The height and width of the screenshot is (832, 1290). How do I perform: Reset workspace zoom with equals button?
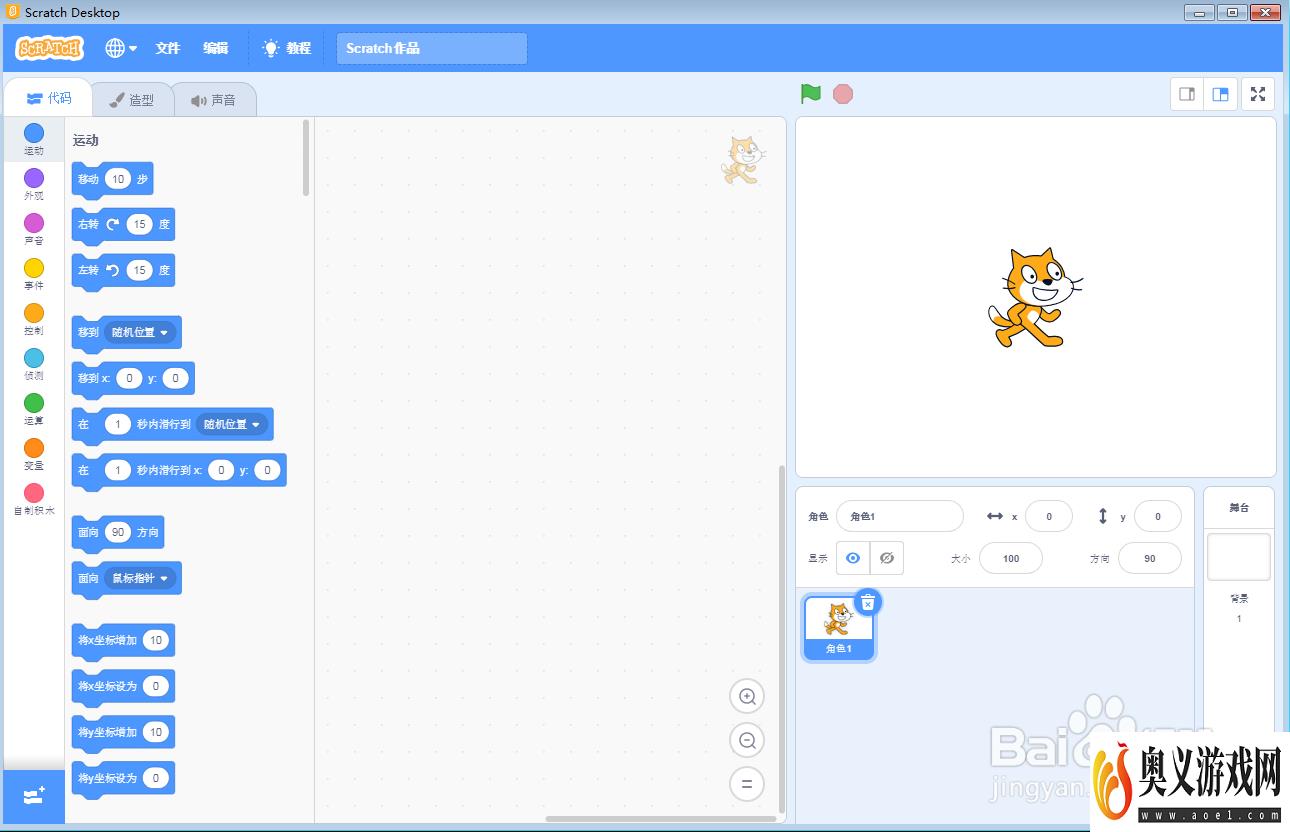point(747,783)
